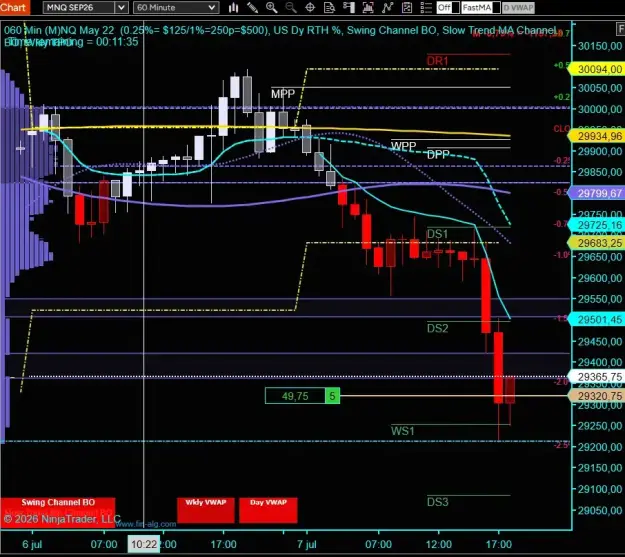625x557 pixels.
Task: Open the data box document icon
Action: click(x=329, y=8)
